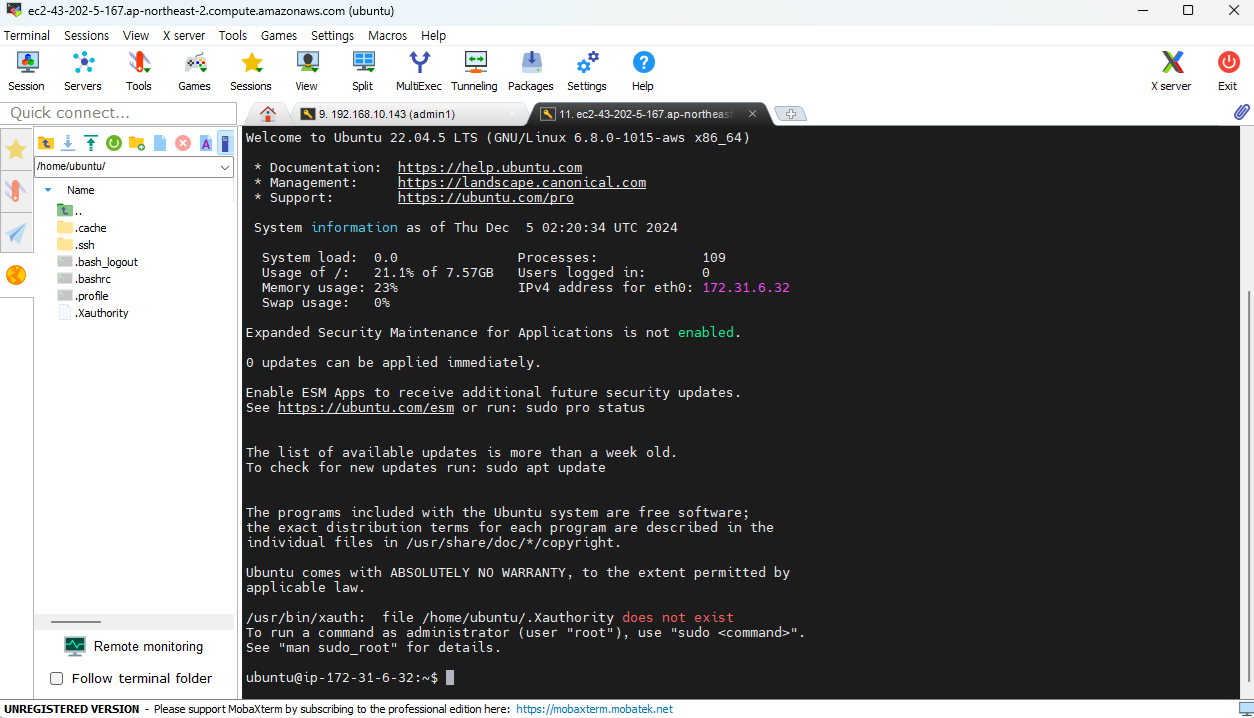This screenshot has width=1254, height=718.
Task: Open the Tunneling tool
Action: (474, 71)
